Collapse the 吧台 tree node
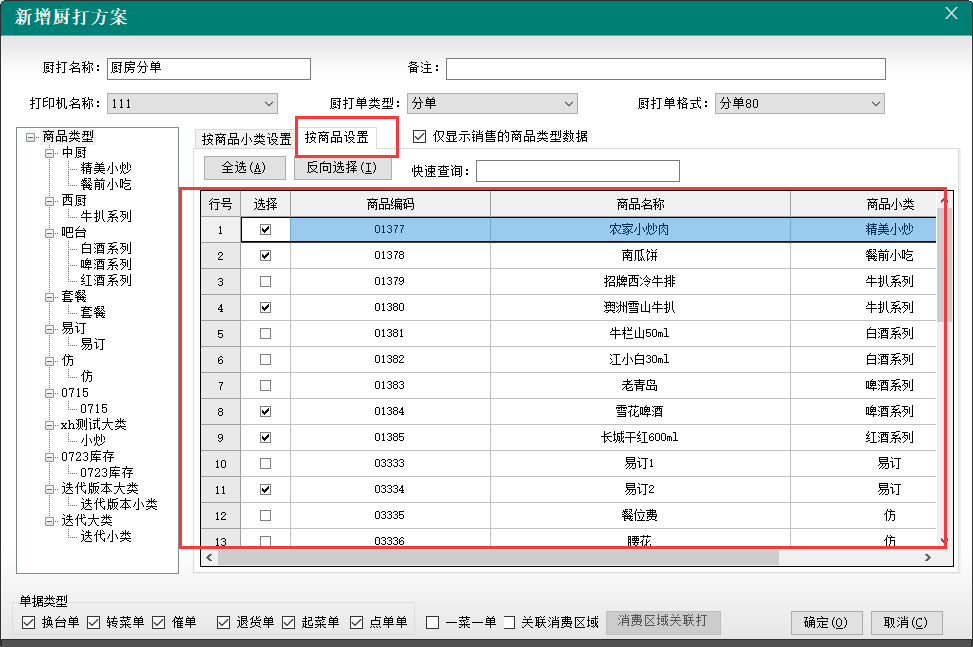Image resolution: width=973 pixels, height=647 pixels. (x=52, y=232)
